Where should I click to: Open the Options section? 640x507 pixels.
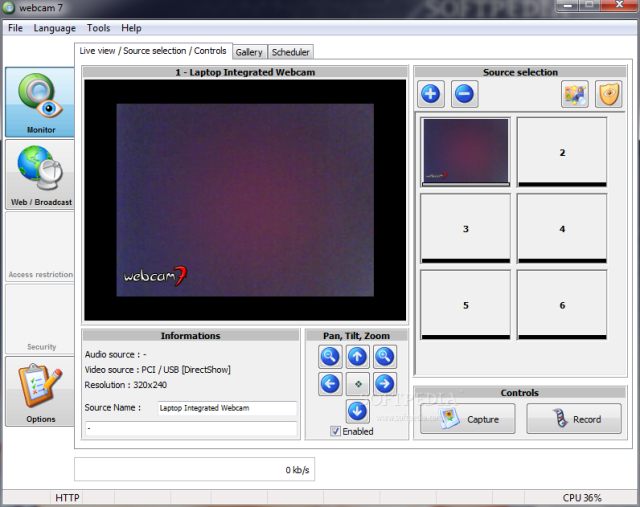[40, 391]
